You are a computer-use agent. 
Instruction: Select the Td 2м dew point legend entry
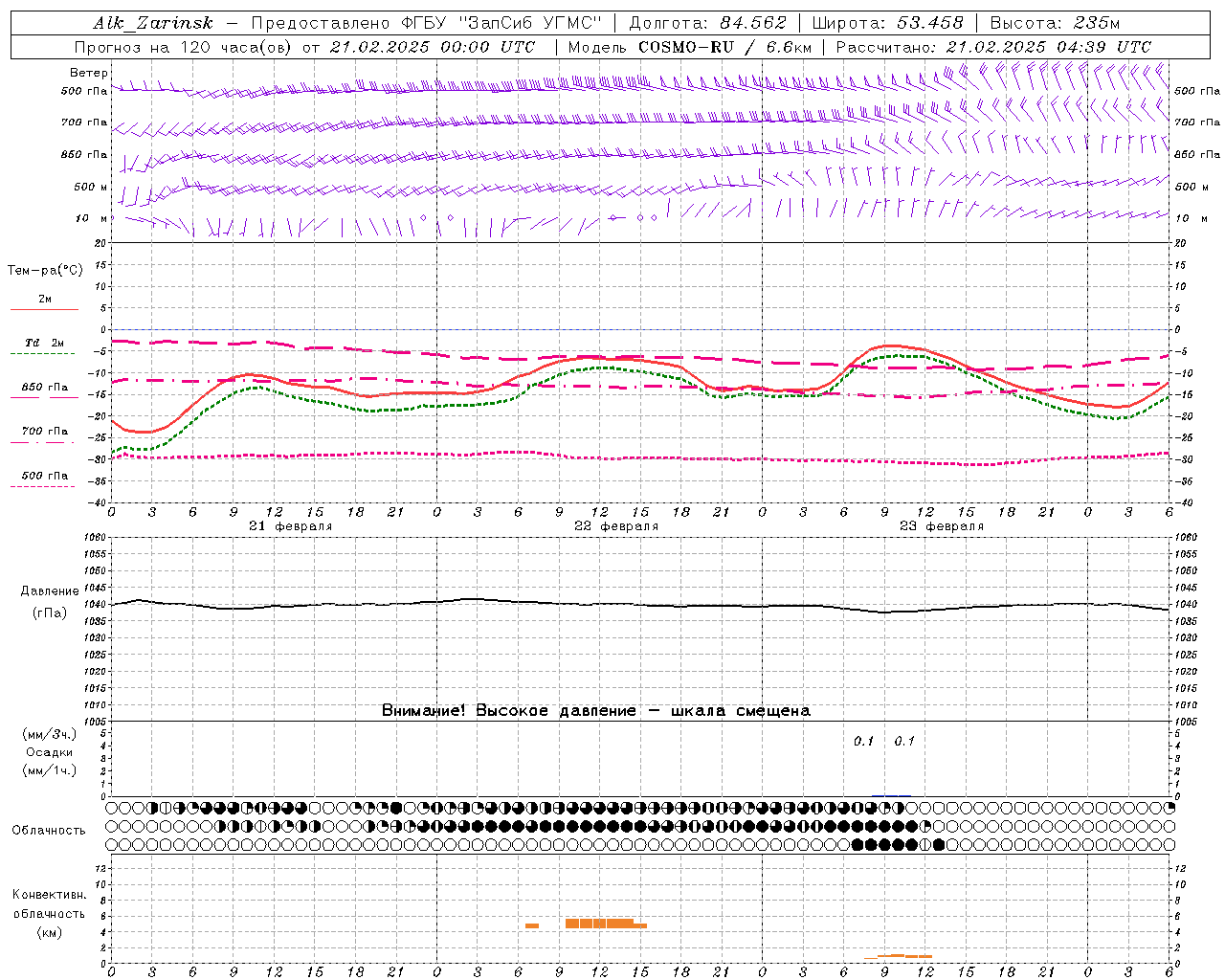(x=44, y=343)
